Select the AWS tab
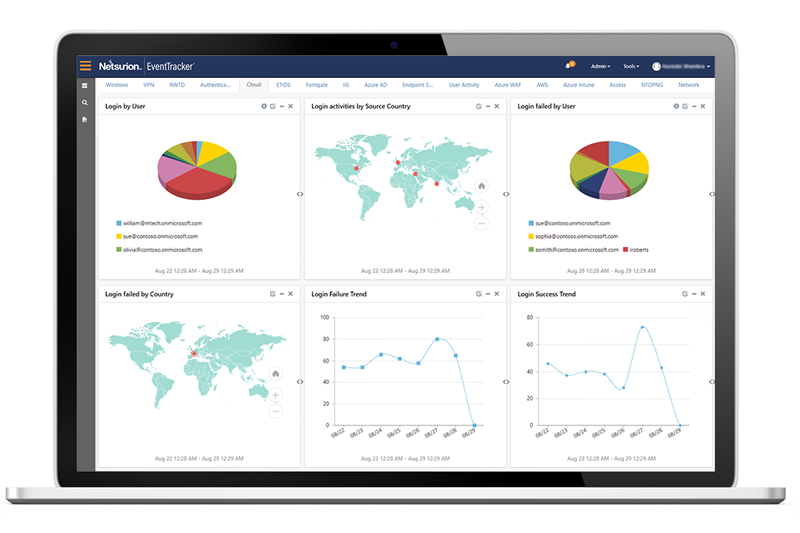Screen dimensions: 800x533 542,85
